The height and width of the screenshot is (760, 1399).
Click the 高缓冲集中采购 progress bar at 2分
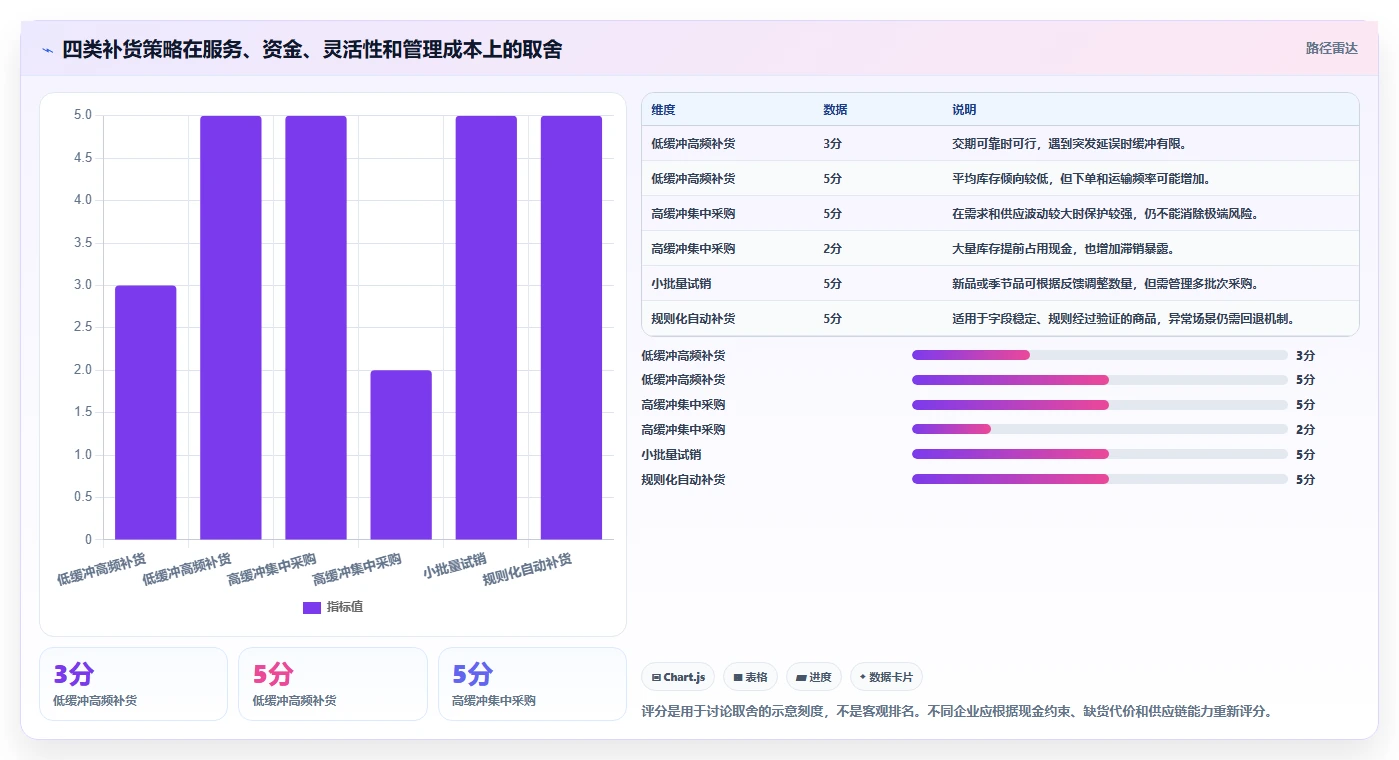point(1100,430)
